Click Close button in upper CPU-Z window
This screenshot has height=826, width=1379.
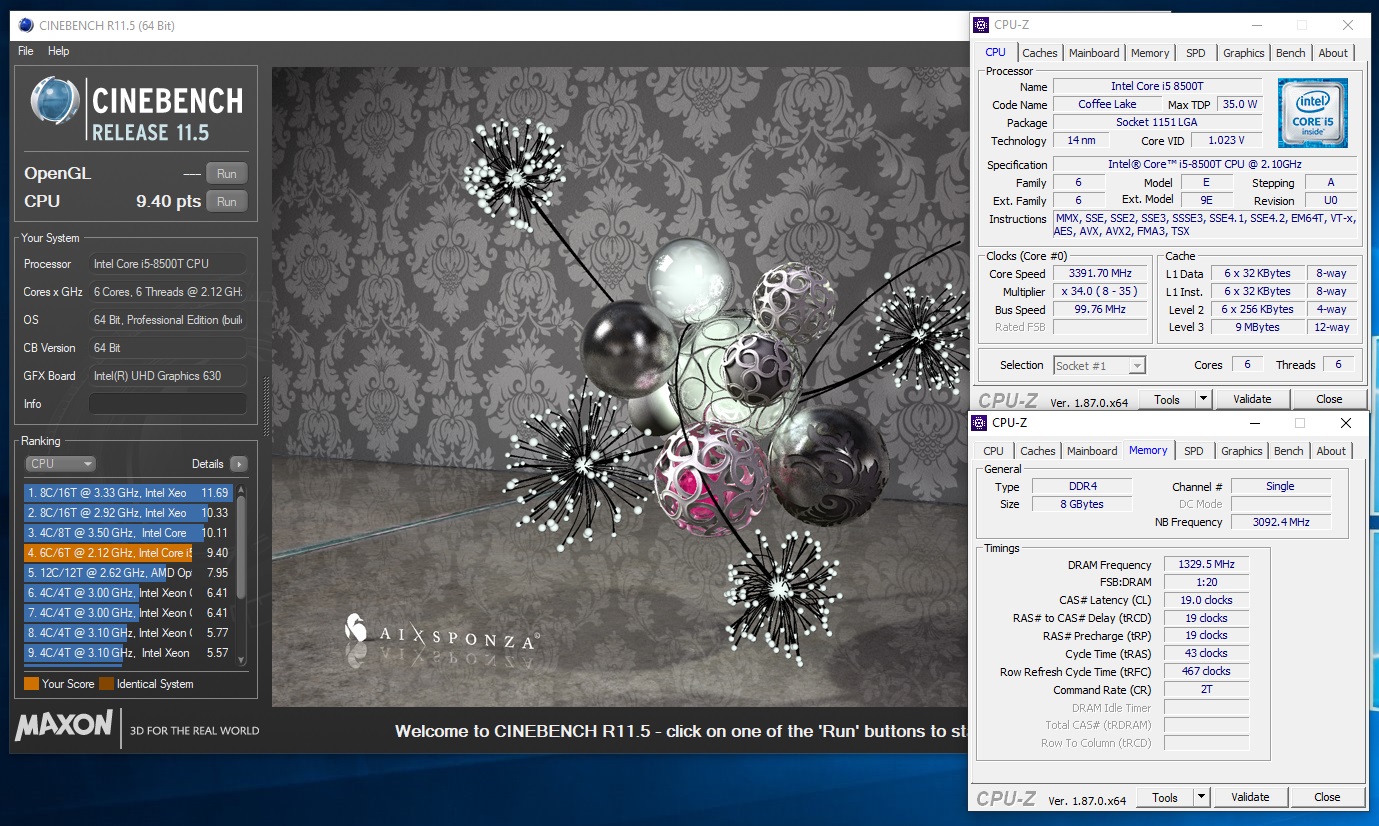coord(1329,399)
